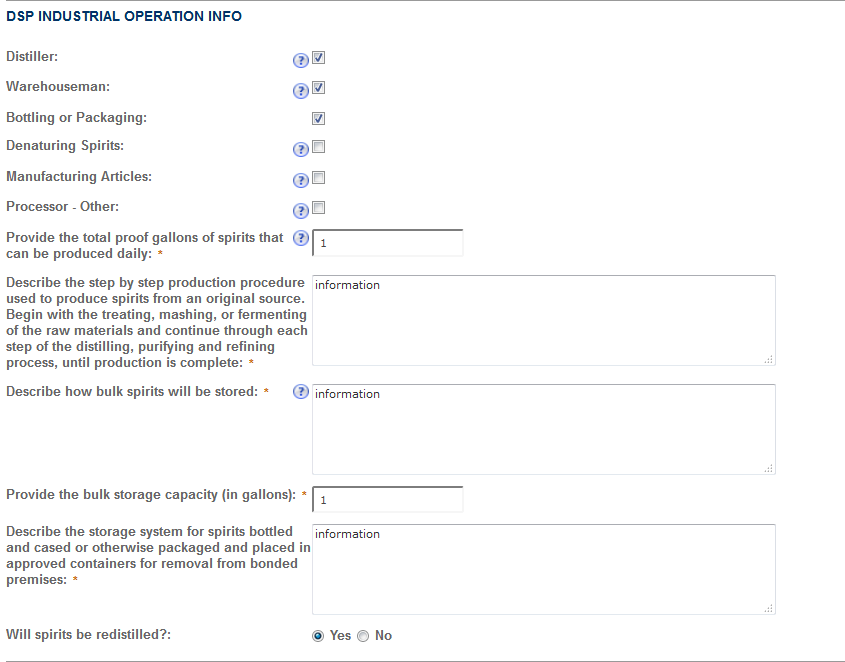Click the help icon next to Distiller

(x=300, y=60)
